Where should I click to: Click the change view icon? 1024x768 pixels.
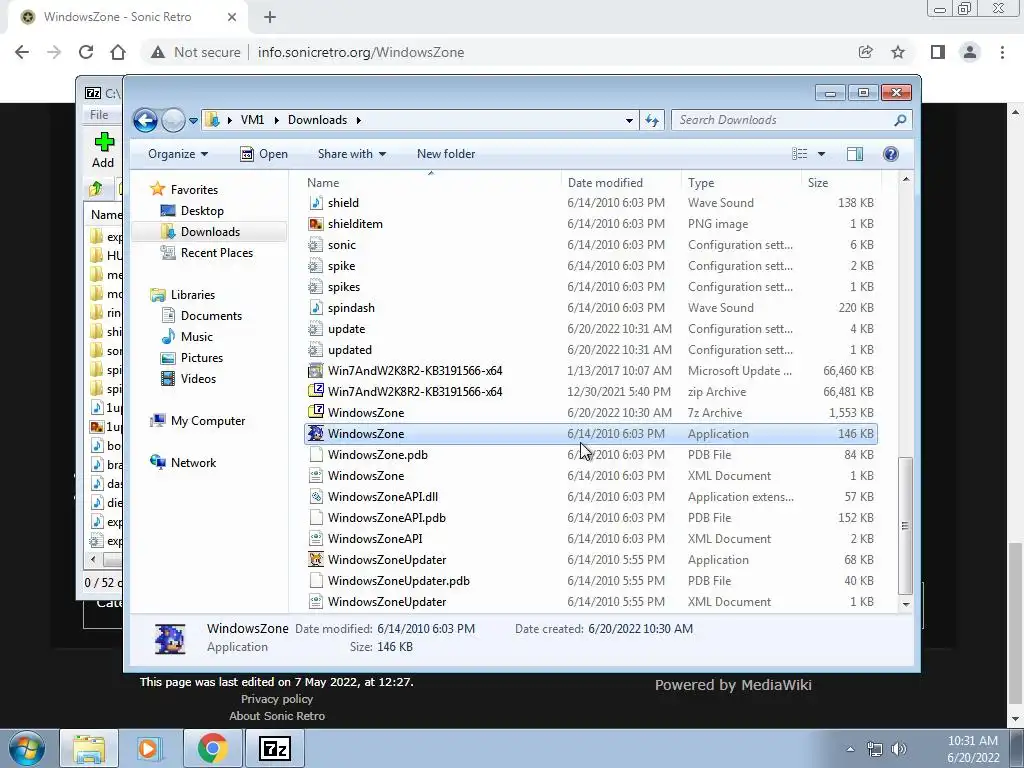(800, 154)
